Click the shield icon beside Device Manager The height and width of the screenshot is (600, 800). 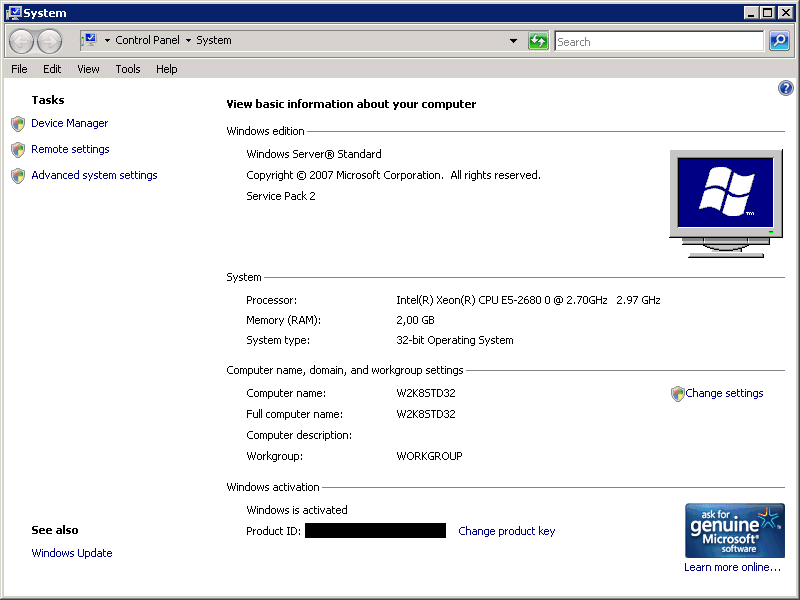point(18,123)
